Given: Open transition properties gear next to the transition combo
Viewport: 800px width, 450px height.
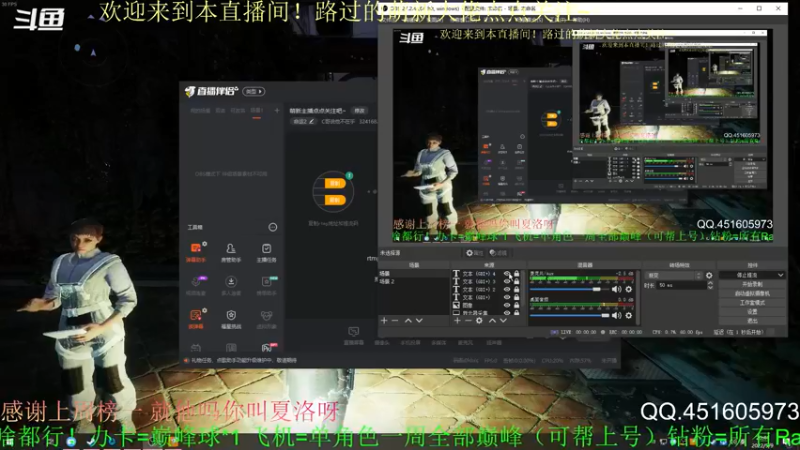Looking at the screenshot, I should (x=709, y=276).
